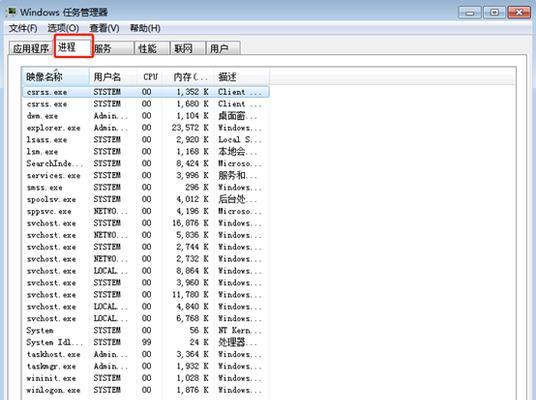Click the Task Manager title bar icon
Image resolution: width=536 pixels, height=400 pixels.
click(12, 12)
